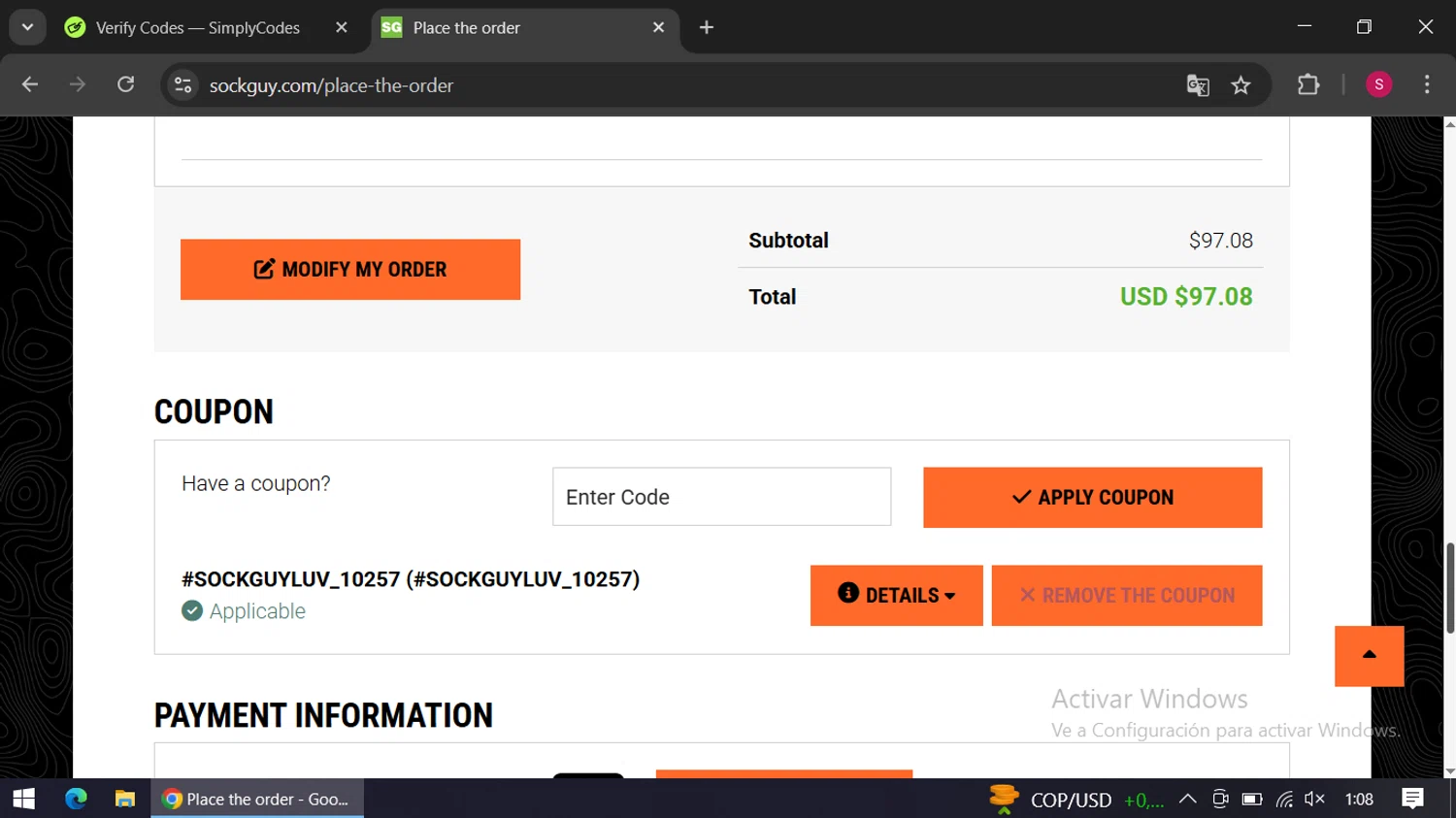
Task: Open network Wi-Fi settings icon
Action: (1284, 800)
